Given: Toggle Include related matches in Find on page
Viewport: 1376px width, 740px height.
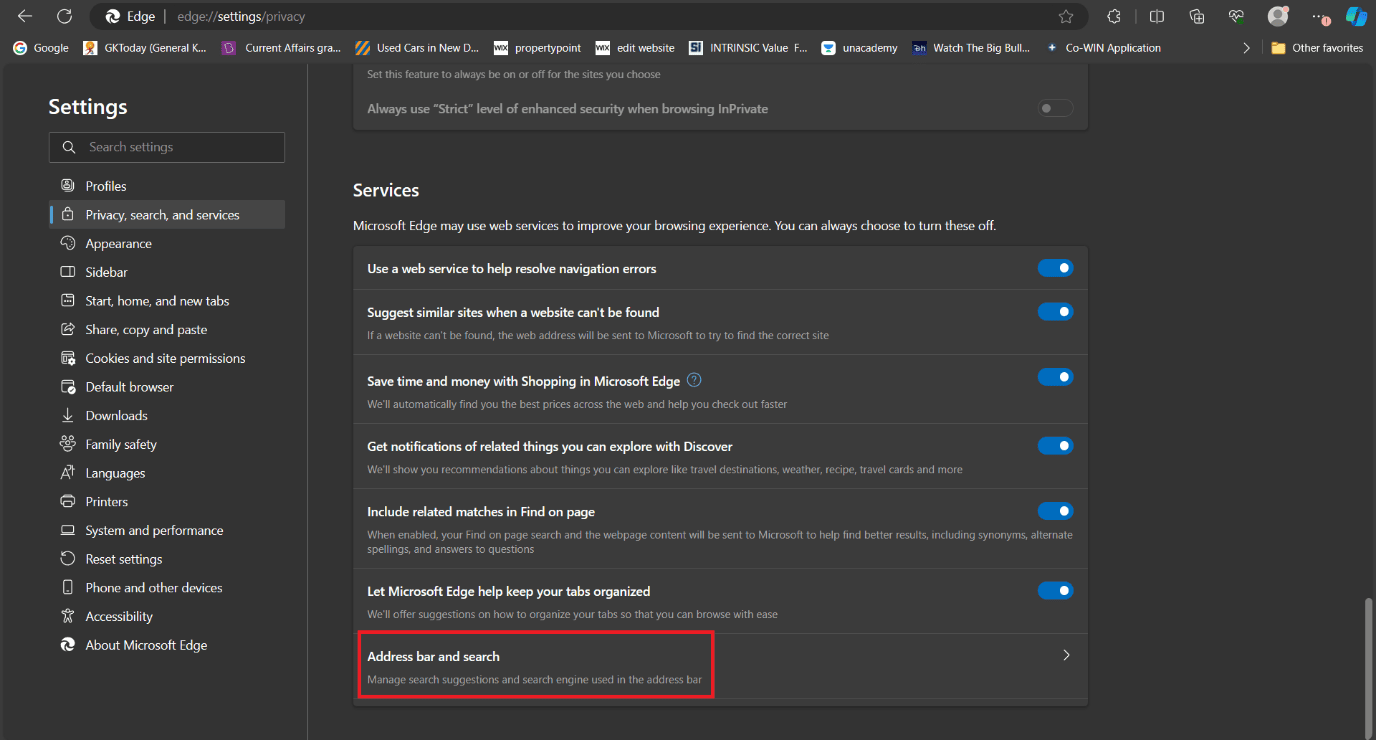Looking at the screenshot, I should point(1055,511).
